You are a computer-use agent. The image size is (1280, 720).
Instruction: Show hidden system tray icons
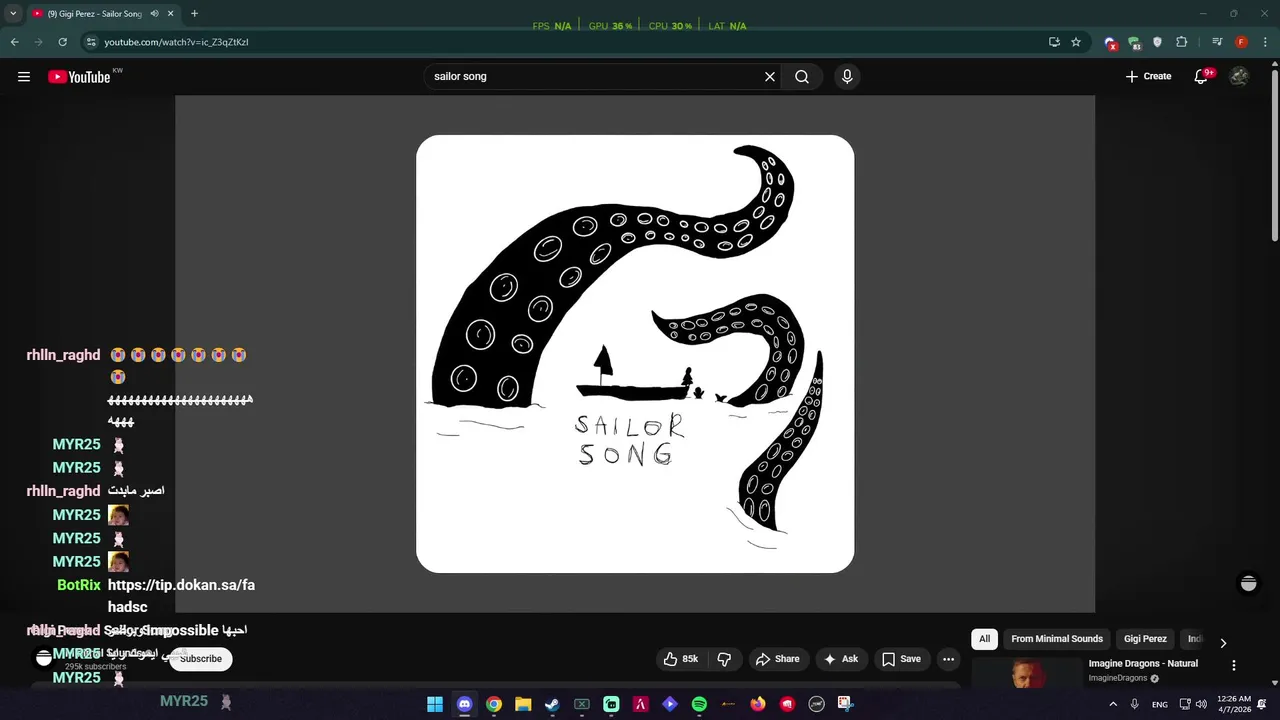[x=1113, y=704]
